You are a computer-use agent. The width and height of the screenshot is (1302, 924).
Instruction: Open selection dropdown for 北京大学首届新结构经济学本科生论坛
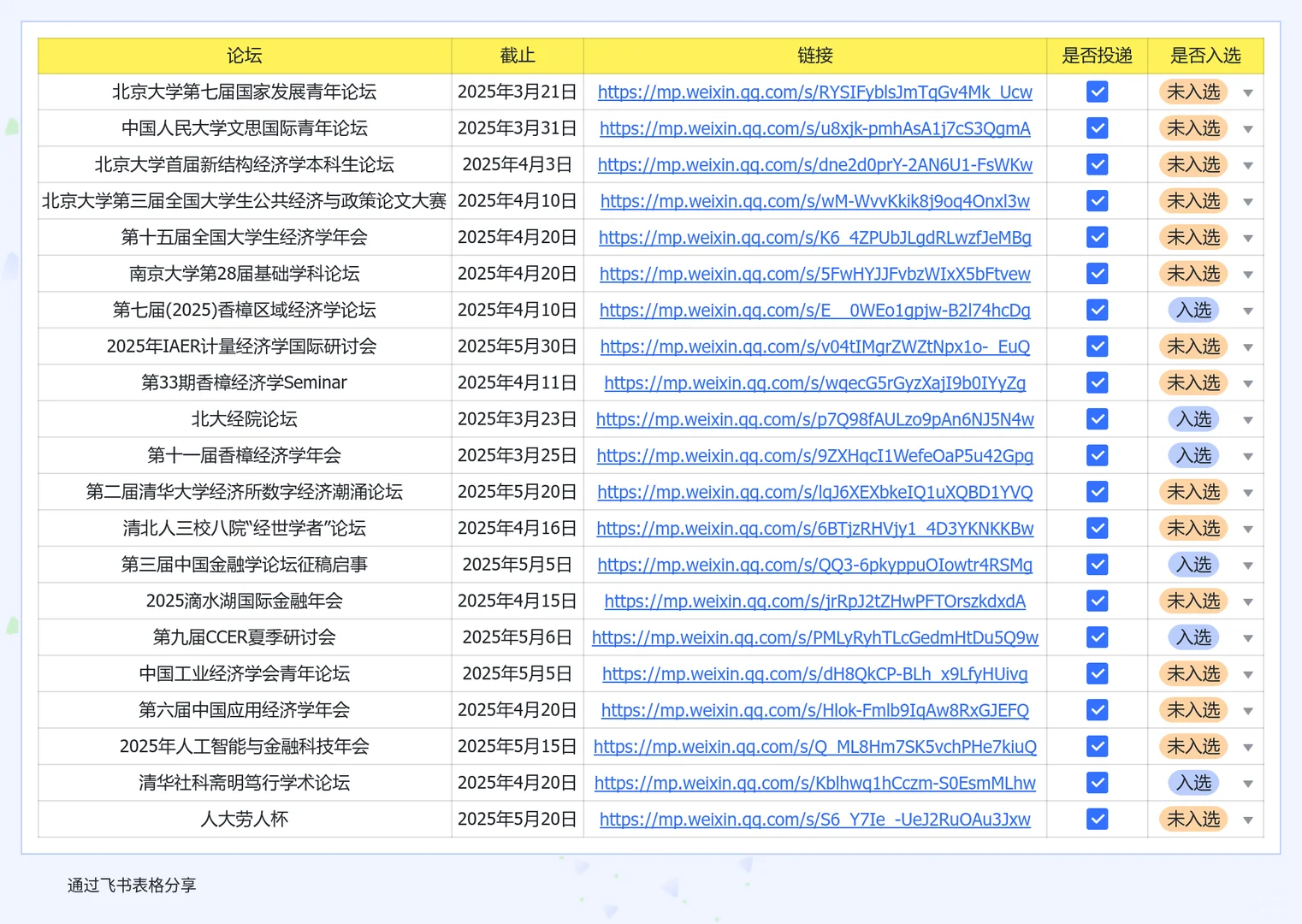click(1247, 164)
